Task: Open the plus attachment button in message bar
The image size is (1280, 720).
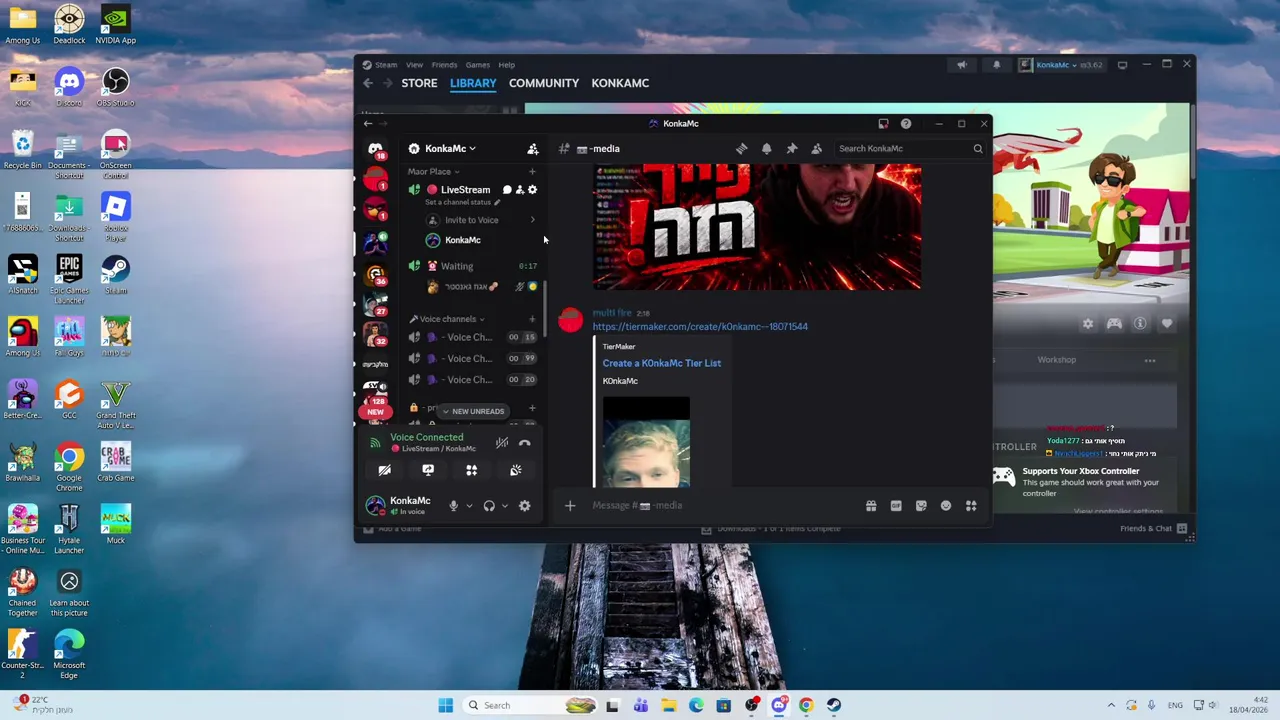Action: (570, 506)
